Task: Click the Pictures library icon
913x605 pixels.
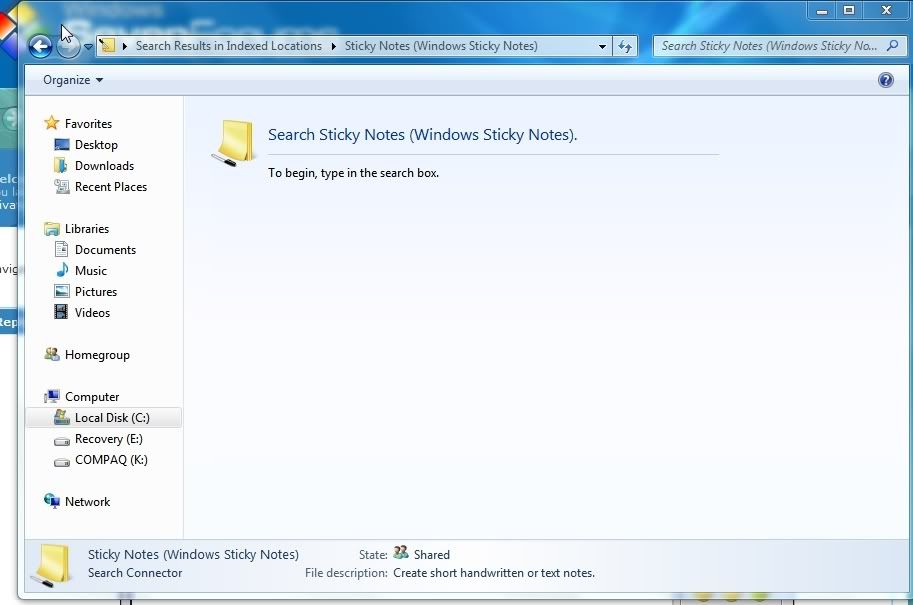Action: (x=62, y=291)
